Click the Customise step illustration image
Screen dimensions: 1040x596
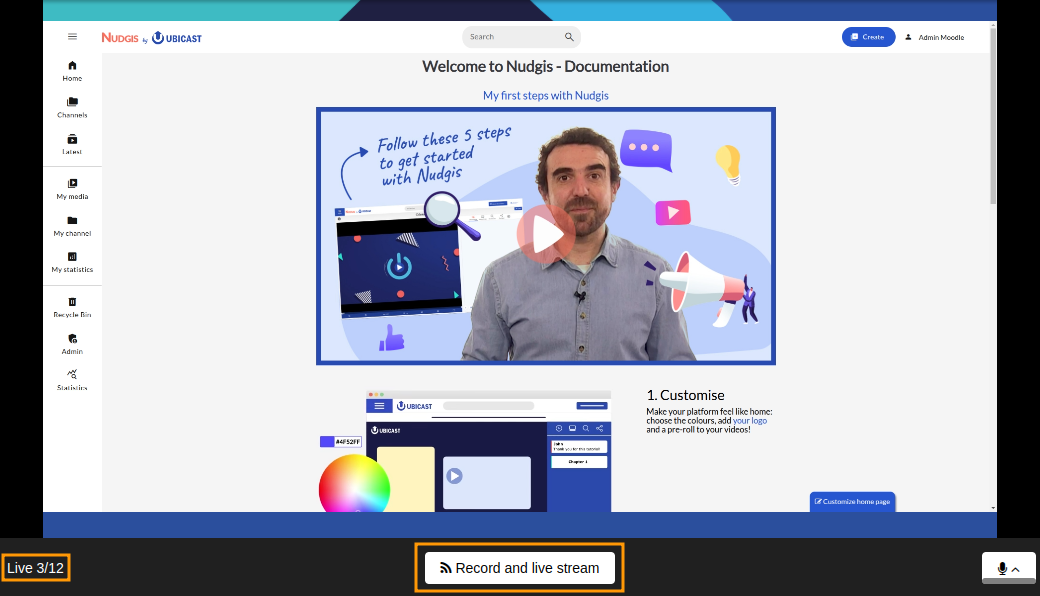click(465, 451)
